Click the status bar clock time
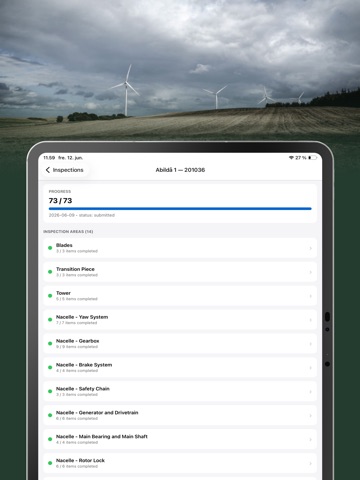 49,158
